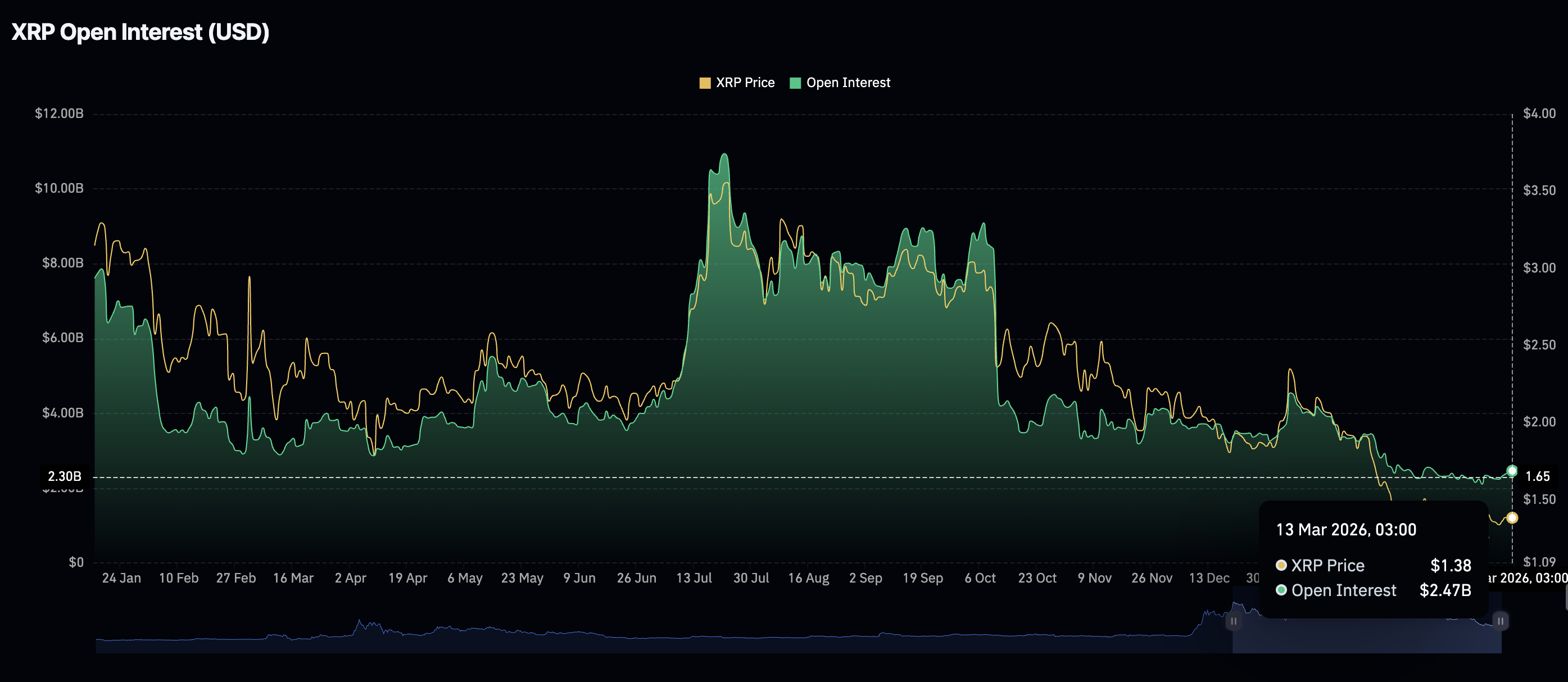Click the green dot in tooltip Open Interest row

[x=1281, y=590]
